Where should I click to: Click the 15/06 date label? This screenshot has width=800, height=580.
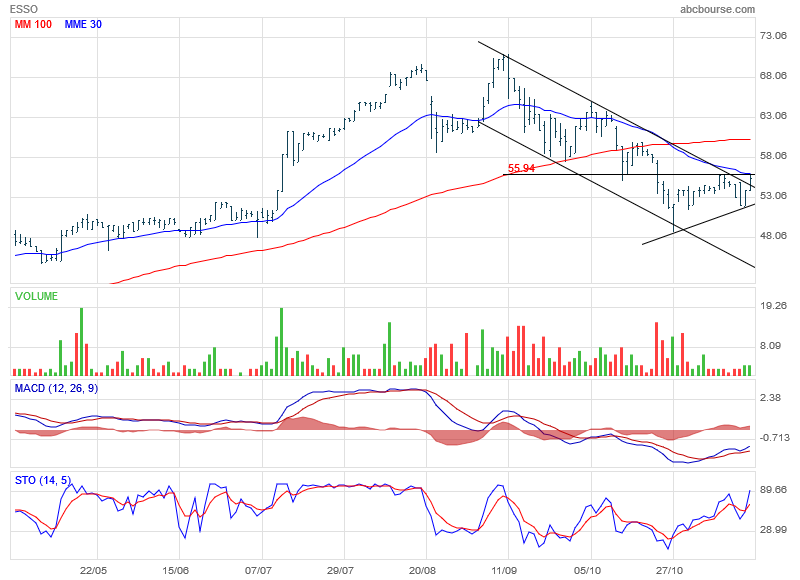coord(176,570)
